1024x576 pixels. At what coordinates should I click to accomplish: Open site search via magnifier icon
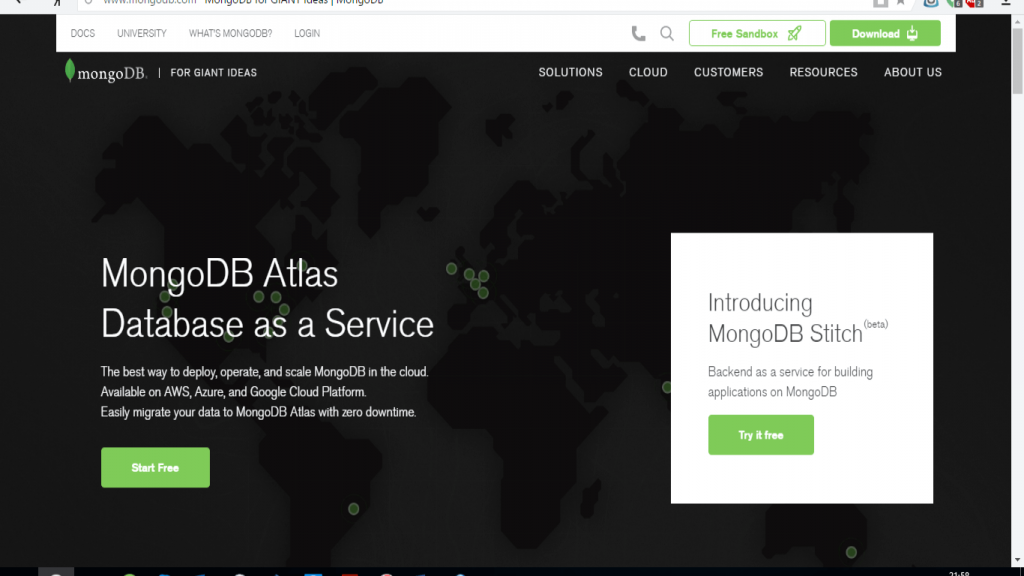[667, 33]
